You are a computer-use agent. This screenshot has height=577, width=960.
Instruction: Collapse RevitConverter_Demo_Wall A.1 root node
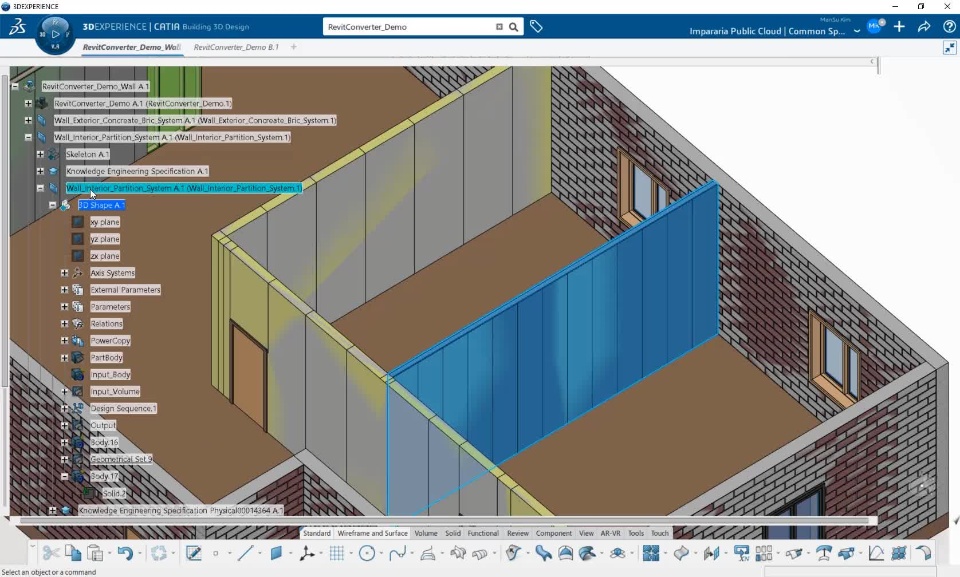pyautogui.click(x=15, y=86)
